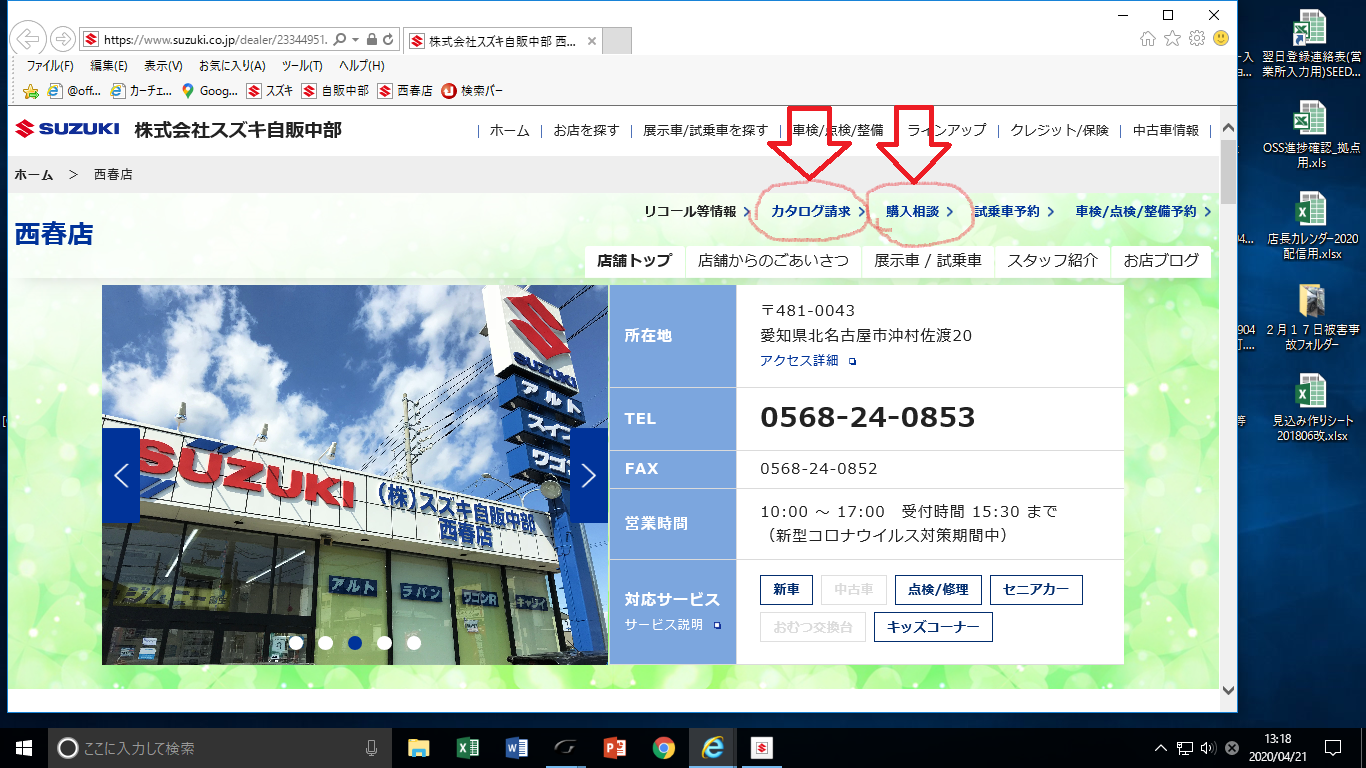Open the カーチェ... favorites bar bookmark

[x=142, y=91]
